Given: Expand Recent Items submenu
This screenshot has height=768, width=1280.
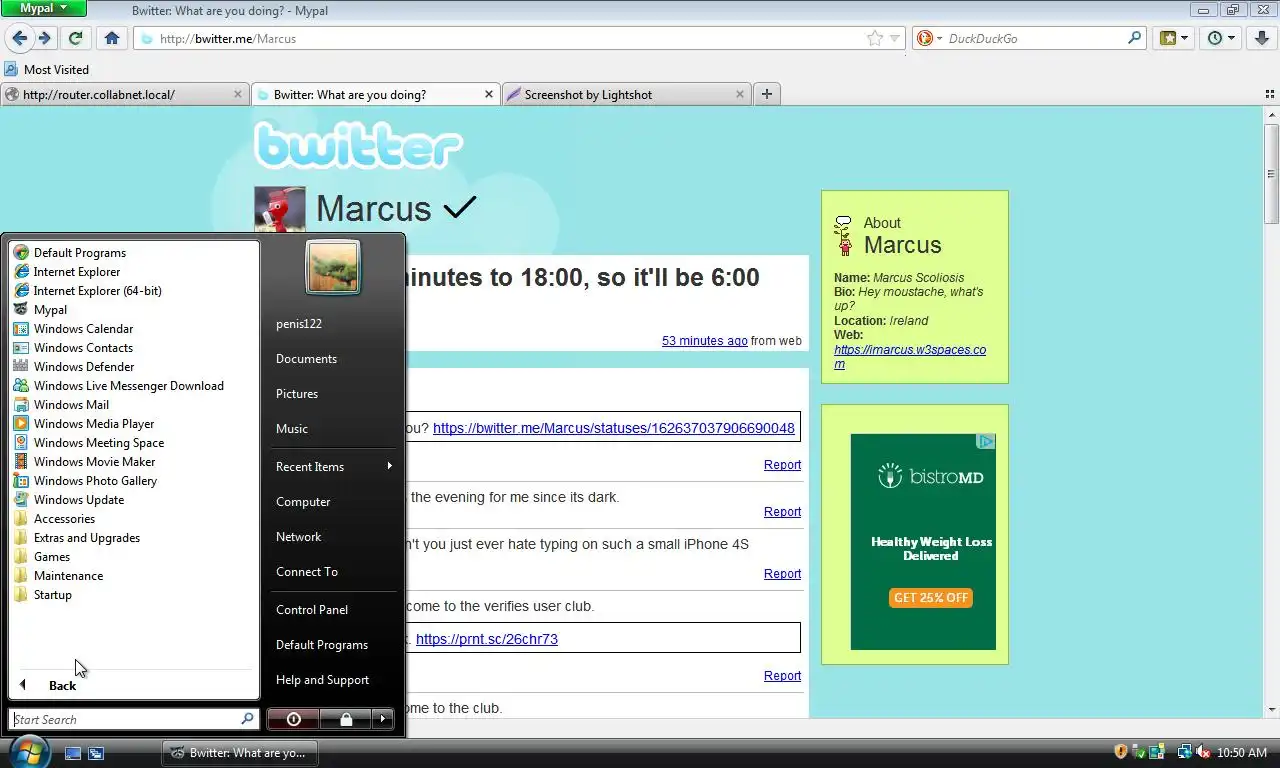Looking at the screenshot, I should coord(333,467).
